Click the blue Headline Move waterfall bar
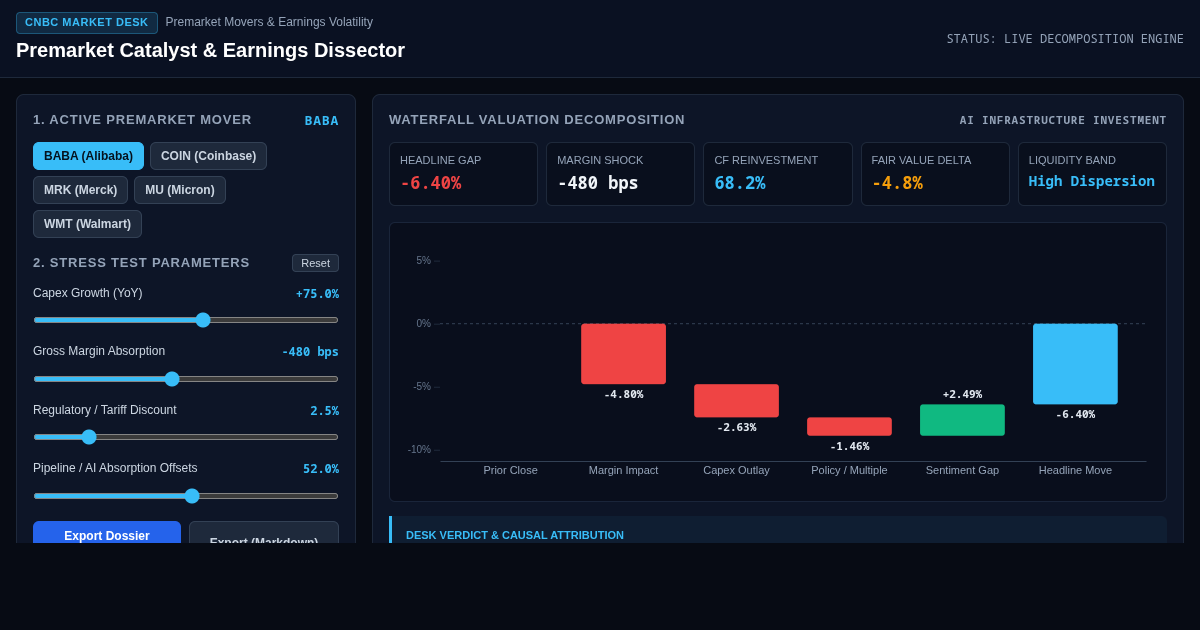The image size is (1200, 630). 1075,364
